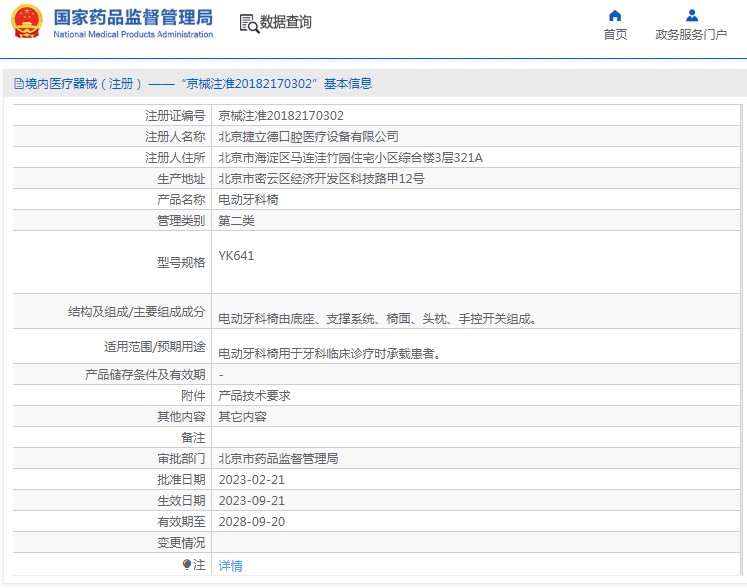Click the 变更情况 label
Image resolution: width=747 pixels, height=588 pixels.
(x=181, y=542)
